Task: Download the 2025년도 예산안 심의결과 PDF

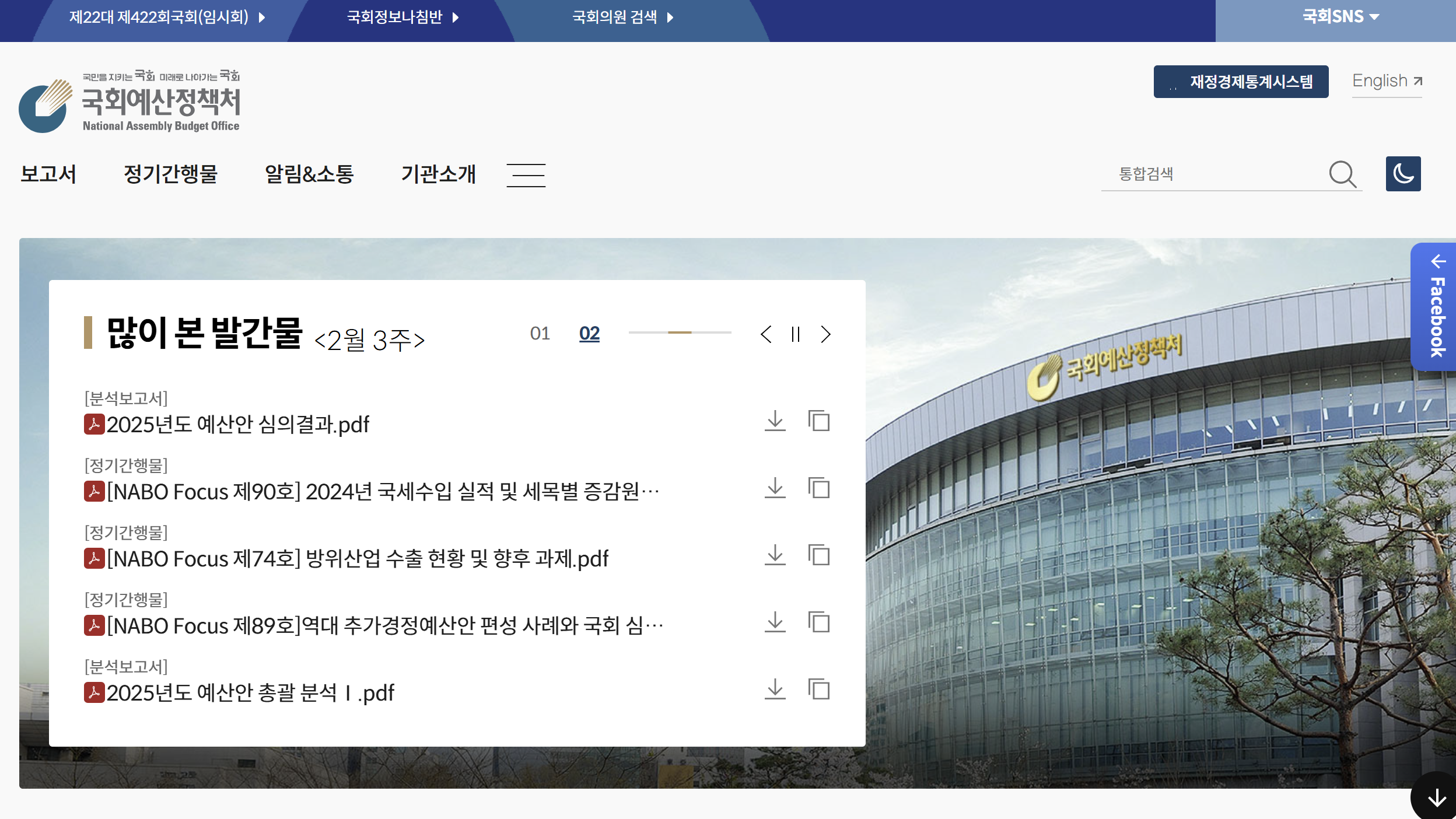Action: tap(776, 421)
